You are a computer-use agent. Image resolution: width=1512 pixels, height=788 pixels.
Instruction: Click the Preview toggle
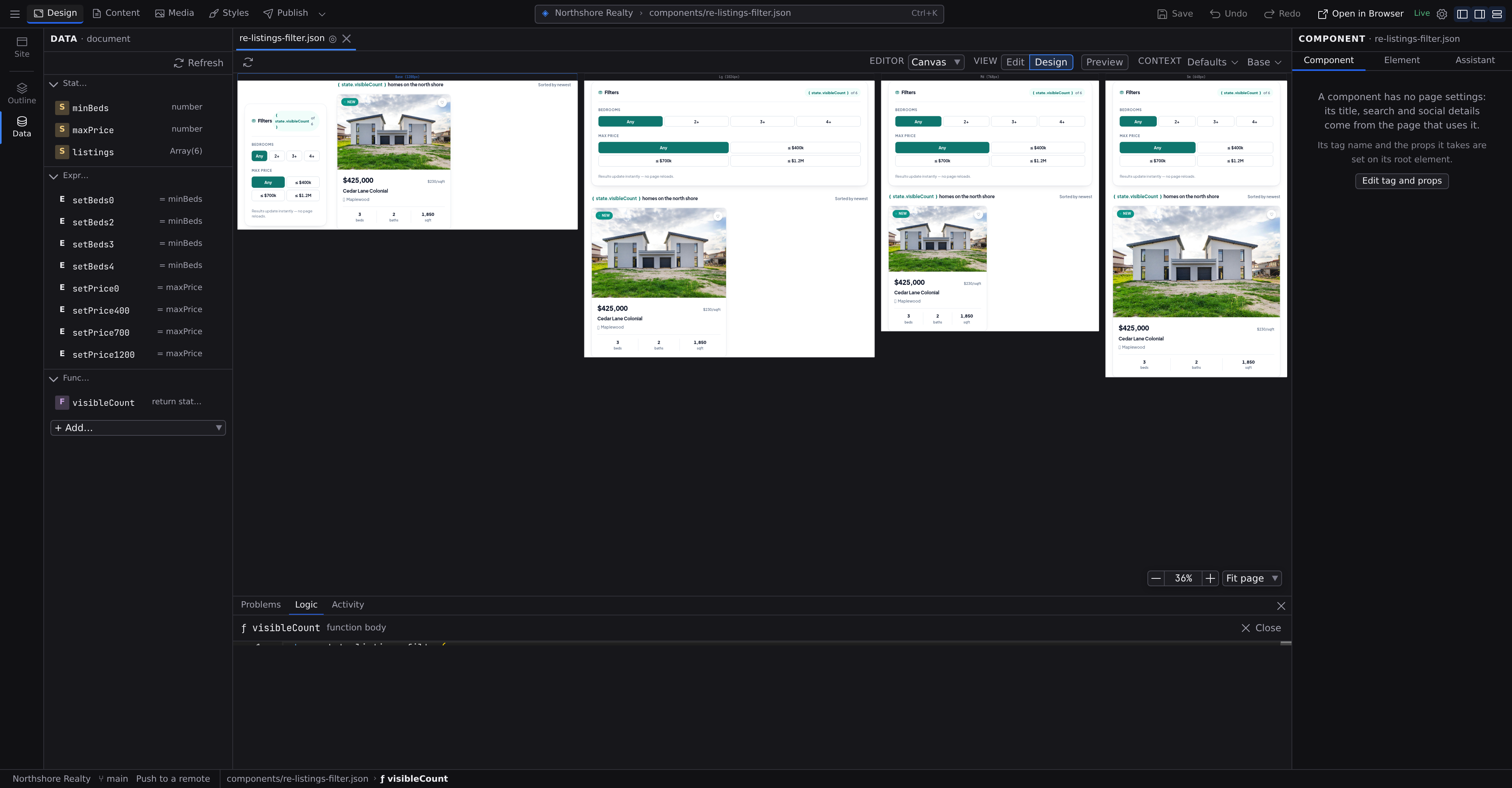click(1104, 62)
